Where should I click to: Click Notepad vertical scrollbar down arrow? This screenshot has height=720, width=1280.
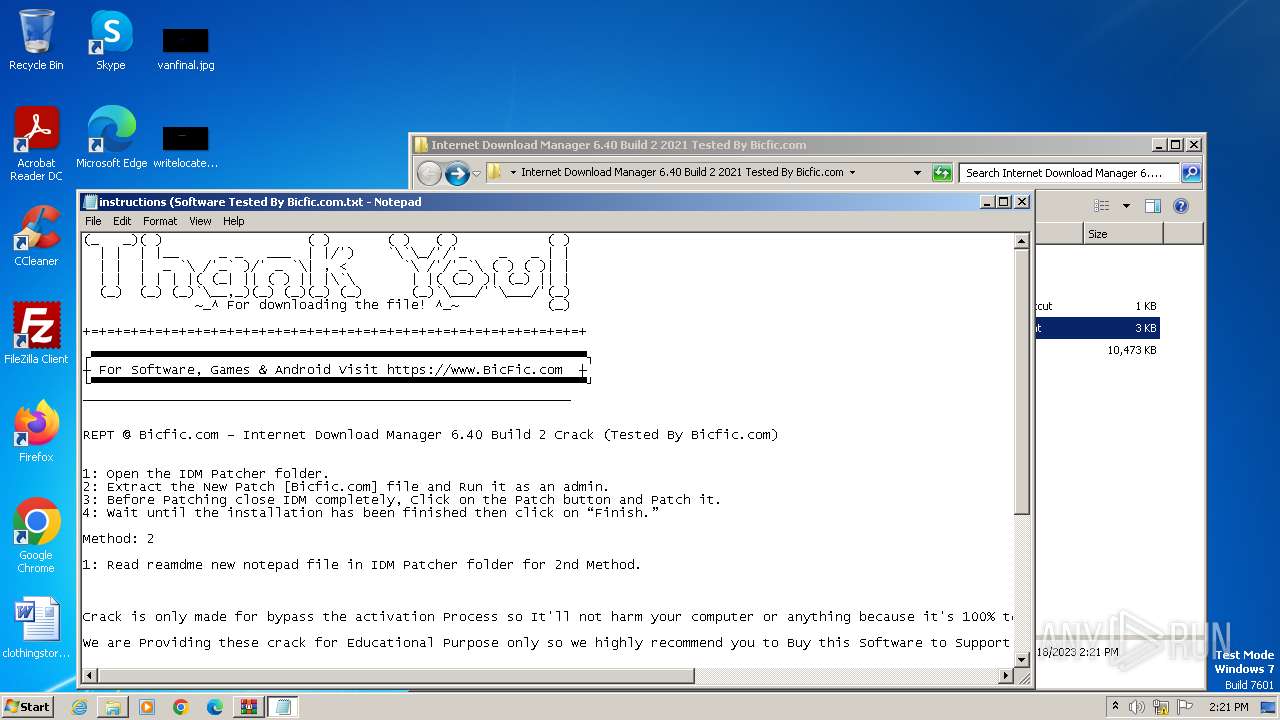[1022, 660]
